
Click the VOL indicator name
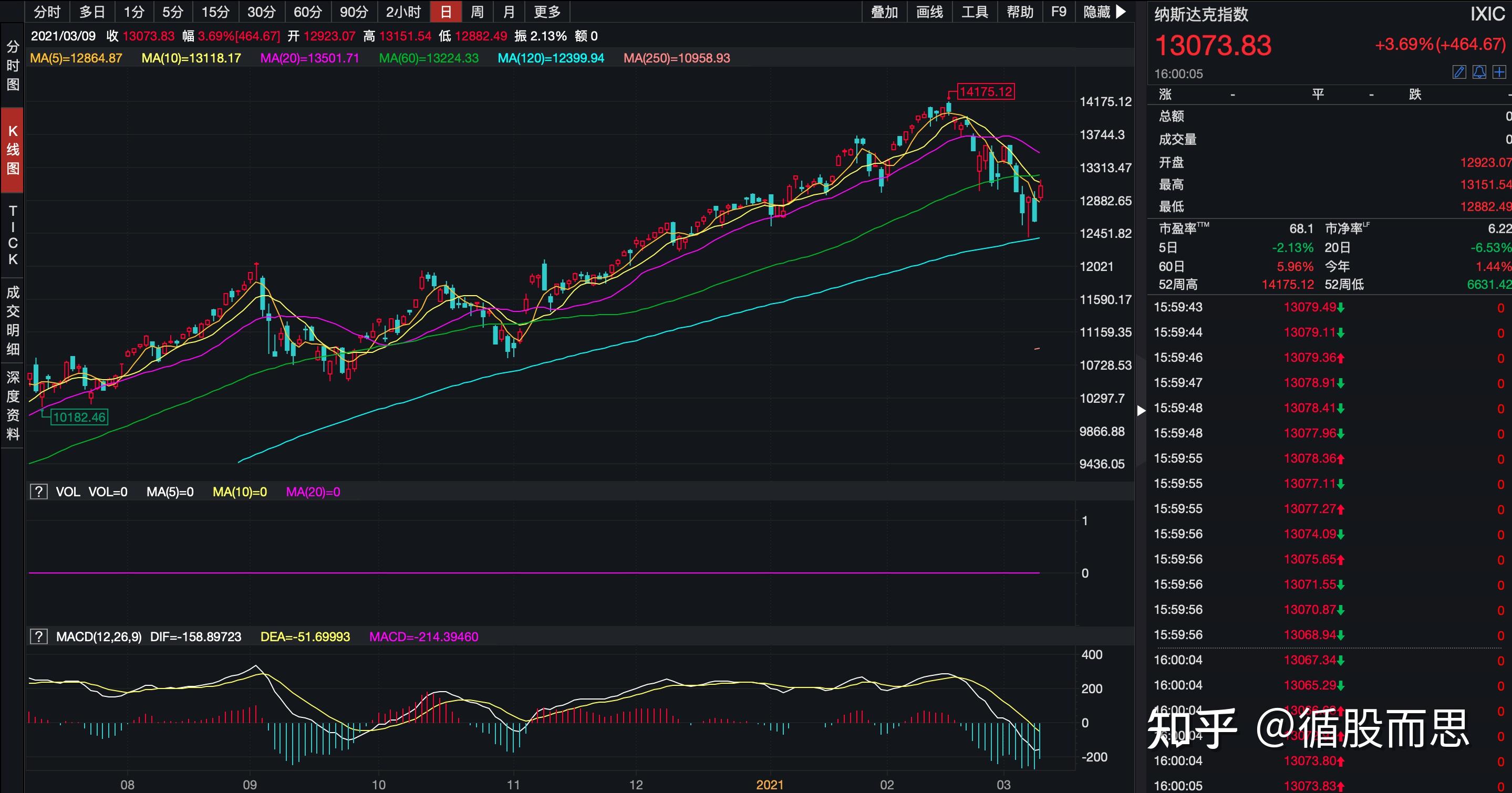(x=67, y=492)
